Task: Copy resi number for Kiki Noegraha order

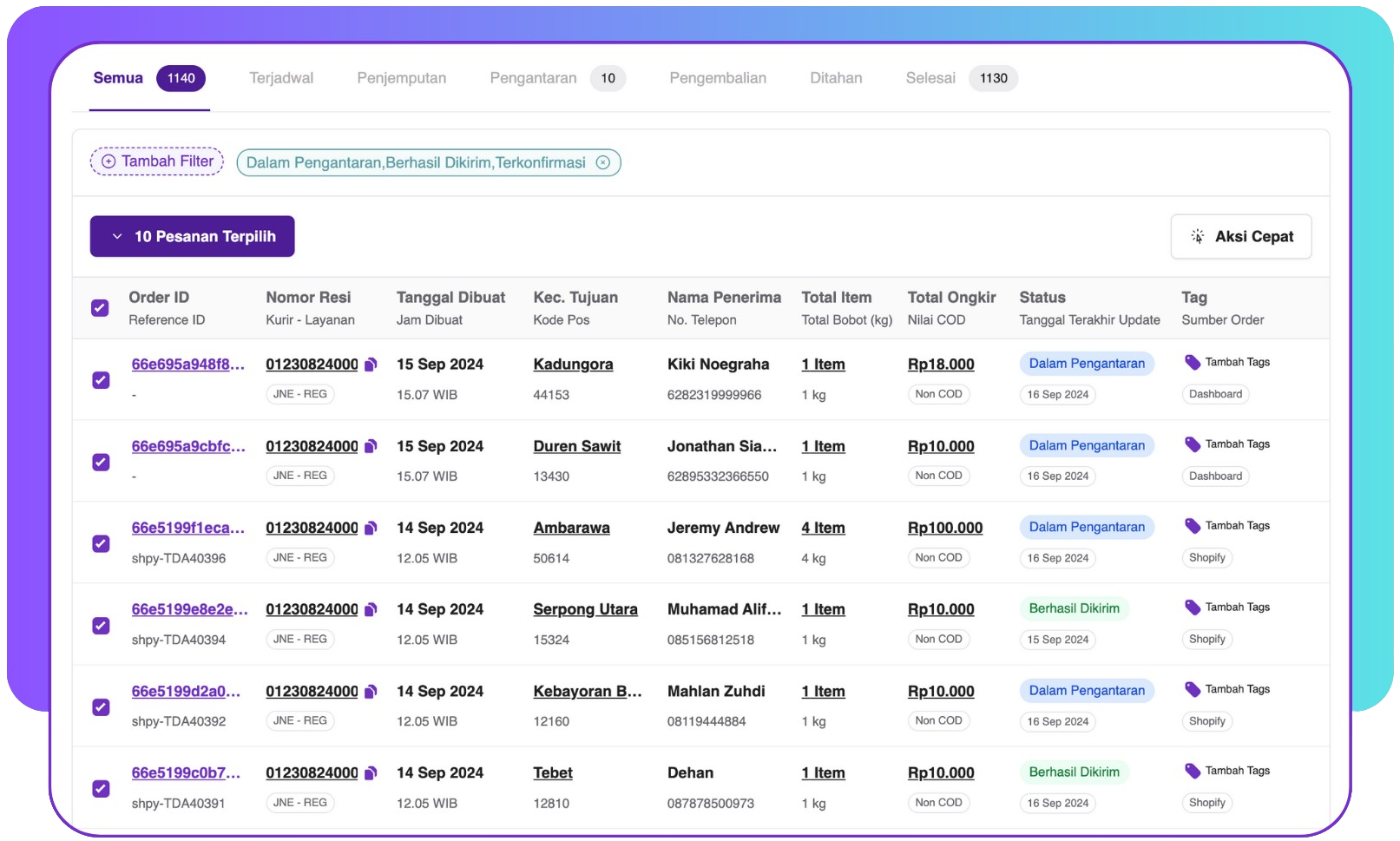Action: click(x=371, y=365)
